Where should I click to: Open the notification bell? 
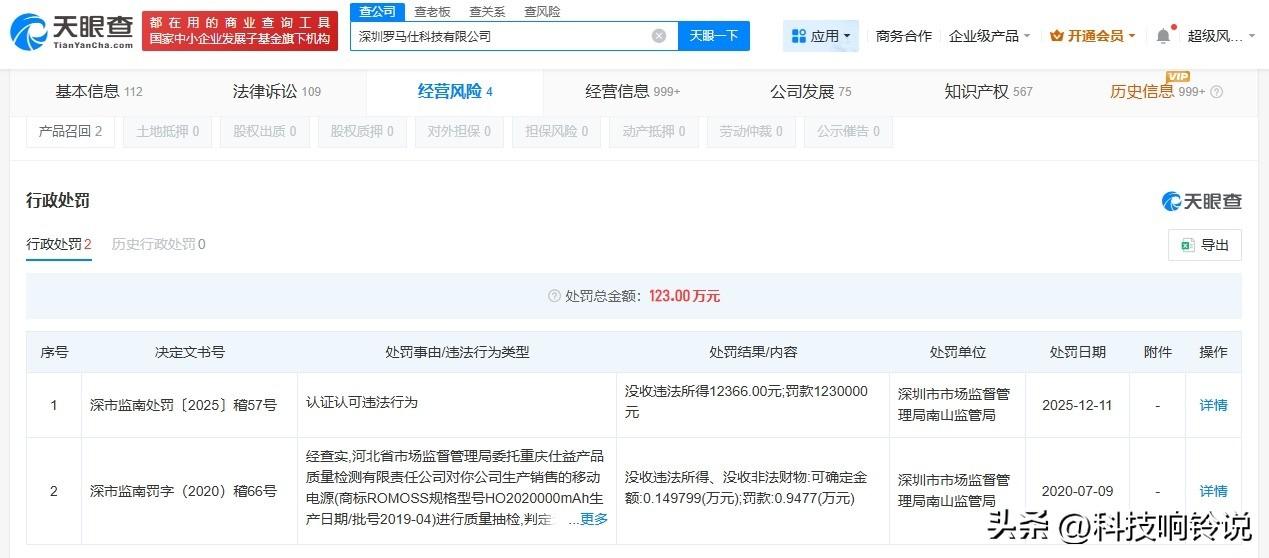(1163, 36)
